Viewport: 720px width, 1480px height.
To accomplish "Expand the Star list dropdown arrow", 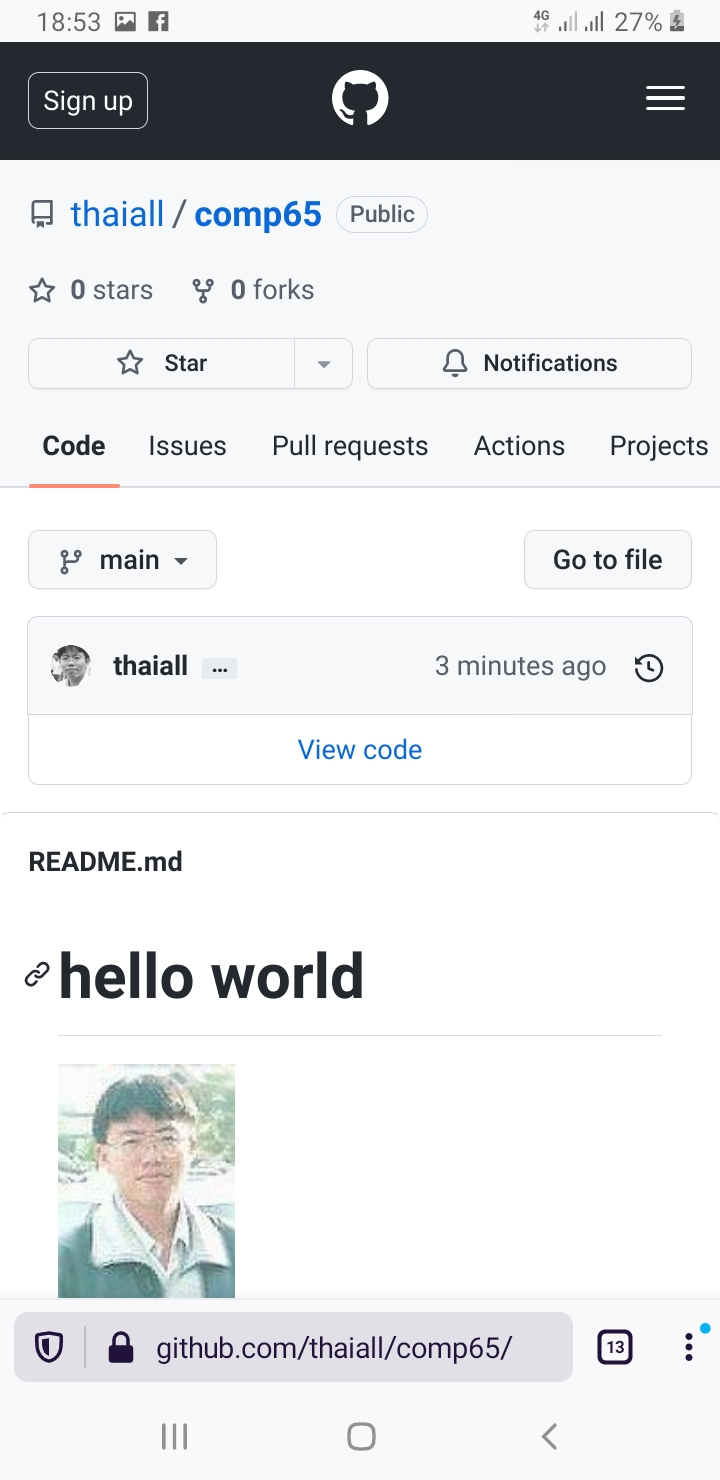I will (x=323, y=363).
